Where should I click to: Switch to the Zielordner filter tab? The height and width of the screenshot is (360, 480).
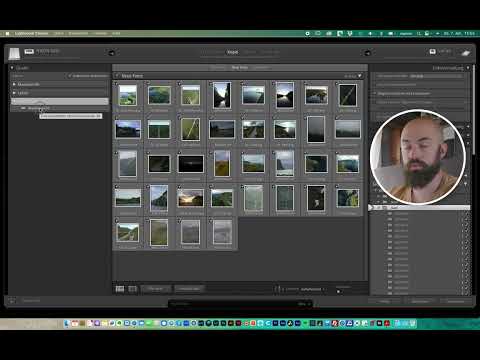(261, 68)
